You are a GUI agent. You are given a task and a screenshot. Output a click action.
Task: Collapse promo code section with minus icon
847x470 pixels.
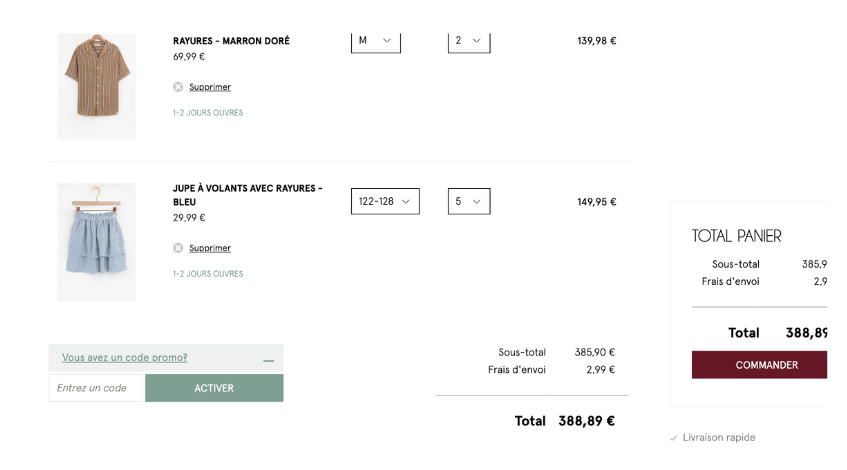pos(268,359)
